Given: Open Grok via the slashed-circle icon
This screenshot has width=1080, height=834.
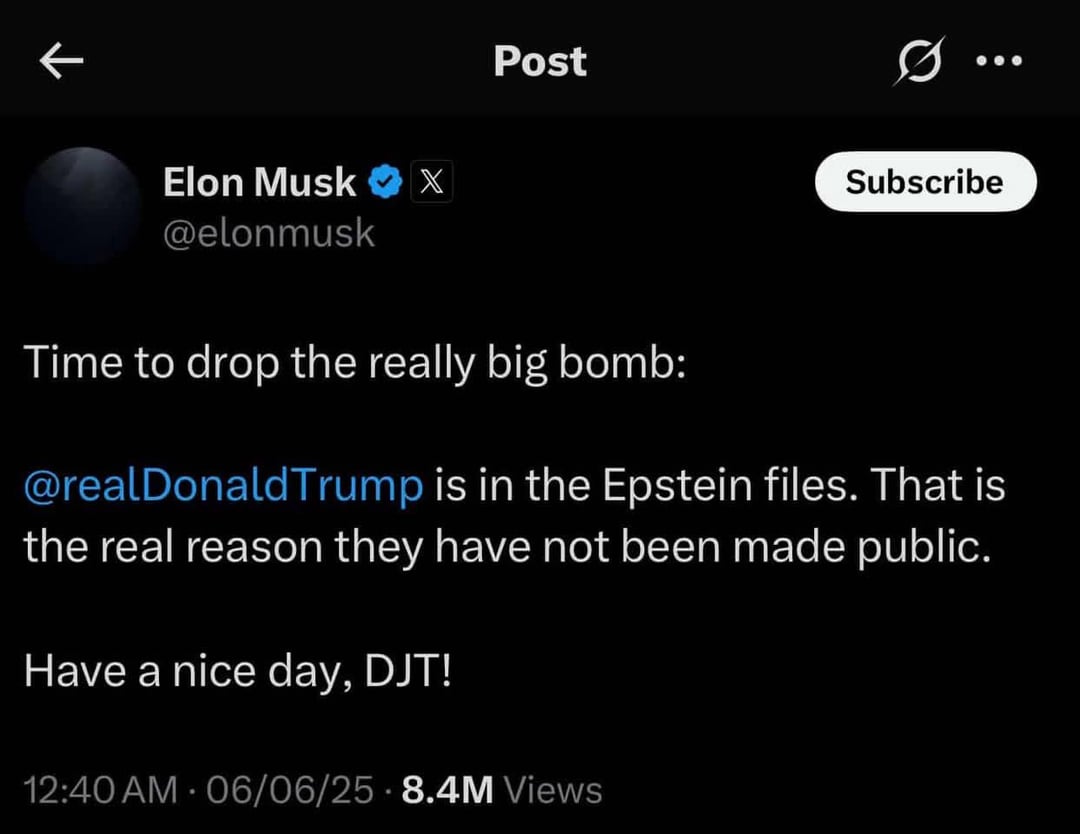Looking at the screenshot, I should tap(920, 62).
